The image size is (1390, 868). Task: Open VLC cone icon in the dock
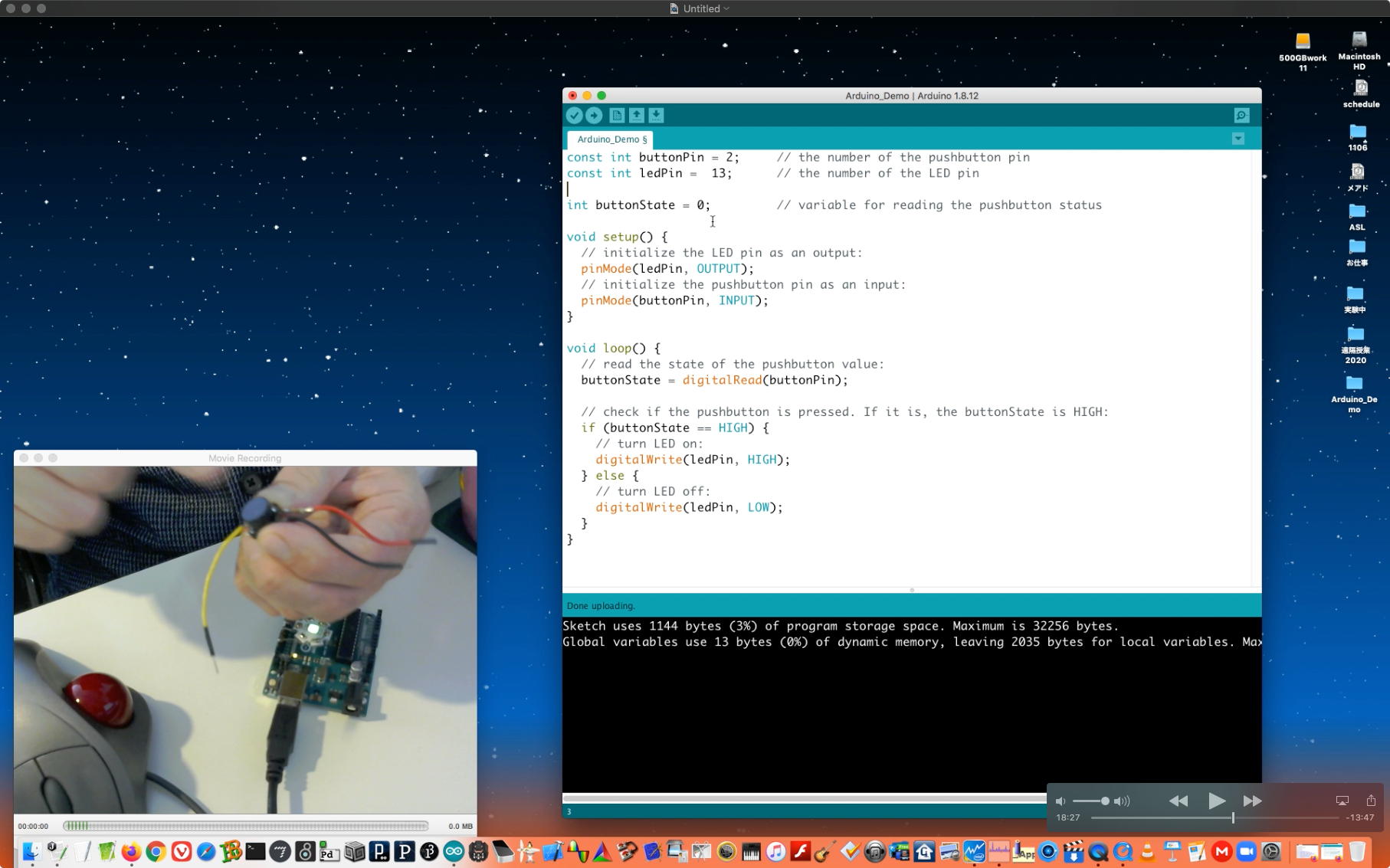point(1147,851)
